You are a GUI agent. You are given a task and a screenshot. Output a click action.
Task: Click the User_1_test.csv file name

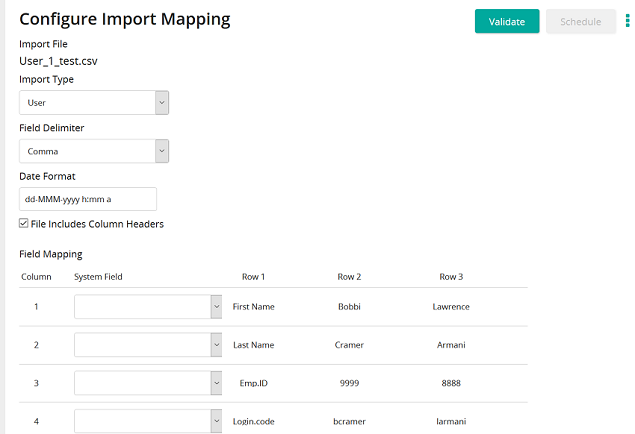pos(58,61)
